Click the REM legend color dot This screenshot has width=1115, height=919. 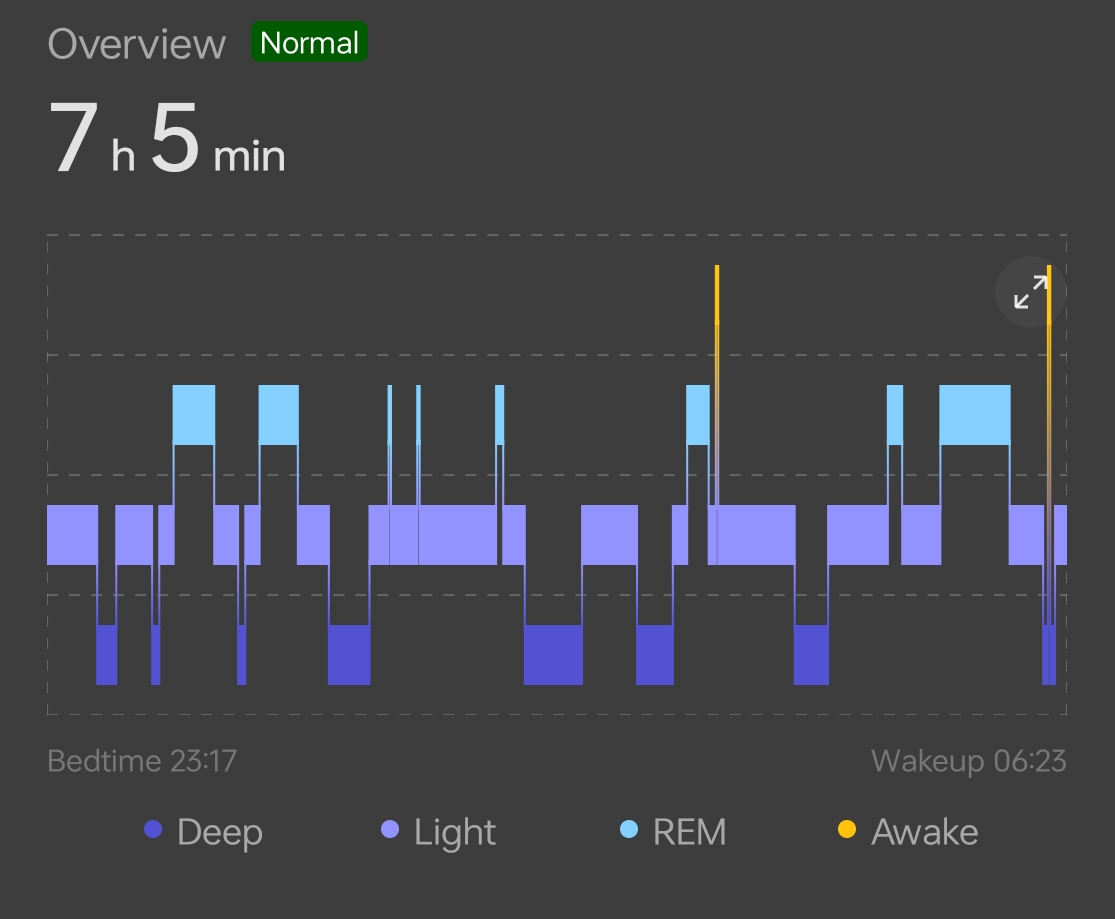point(629,829)
